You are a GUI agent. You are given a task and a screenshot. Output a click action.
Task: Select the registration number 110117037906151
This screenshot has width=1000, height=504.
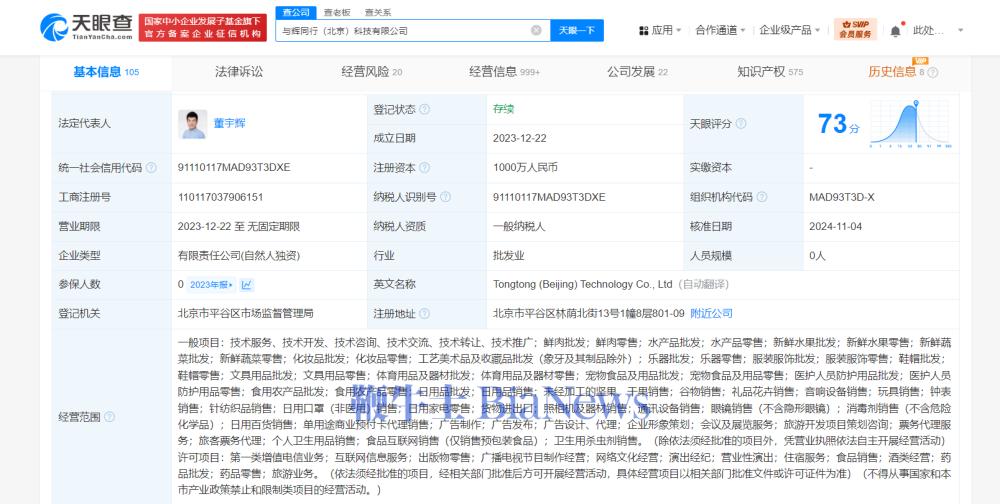(x=221, y=197)
